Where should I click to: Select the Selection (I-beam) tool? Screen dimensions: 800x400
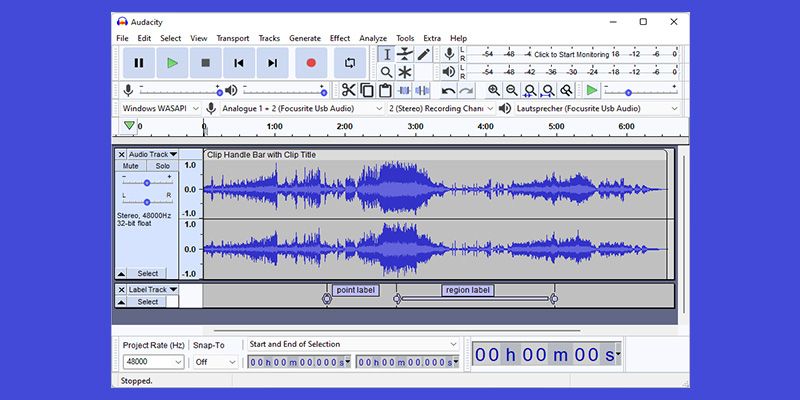(x=387, y=54)
